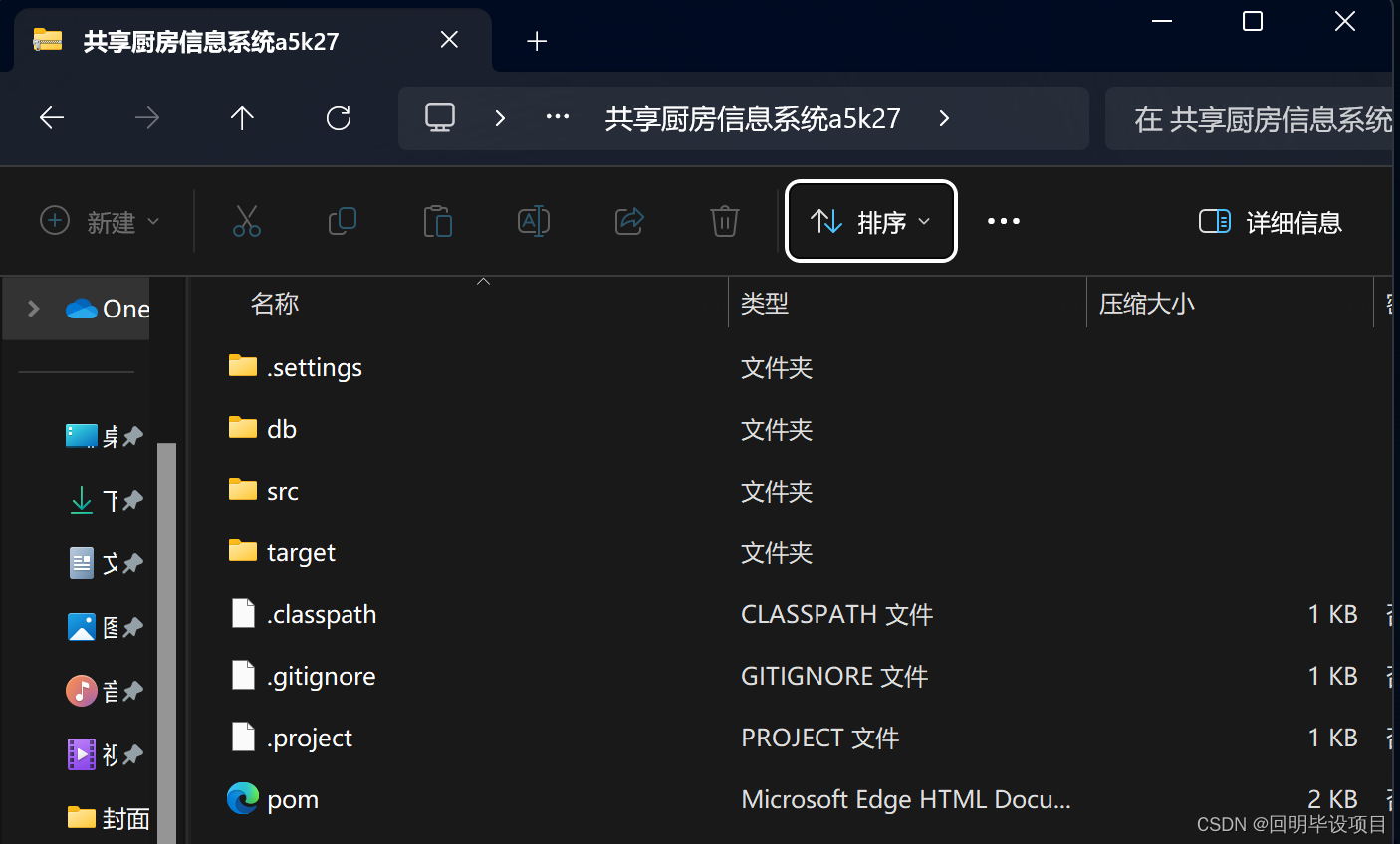Open the 排序 sort dropdown

pyautogui.click(x=869, y=221)
